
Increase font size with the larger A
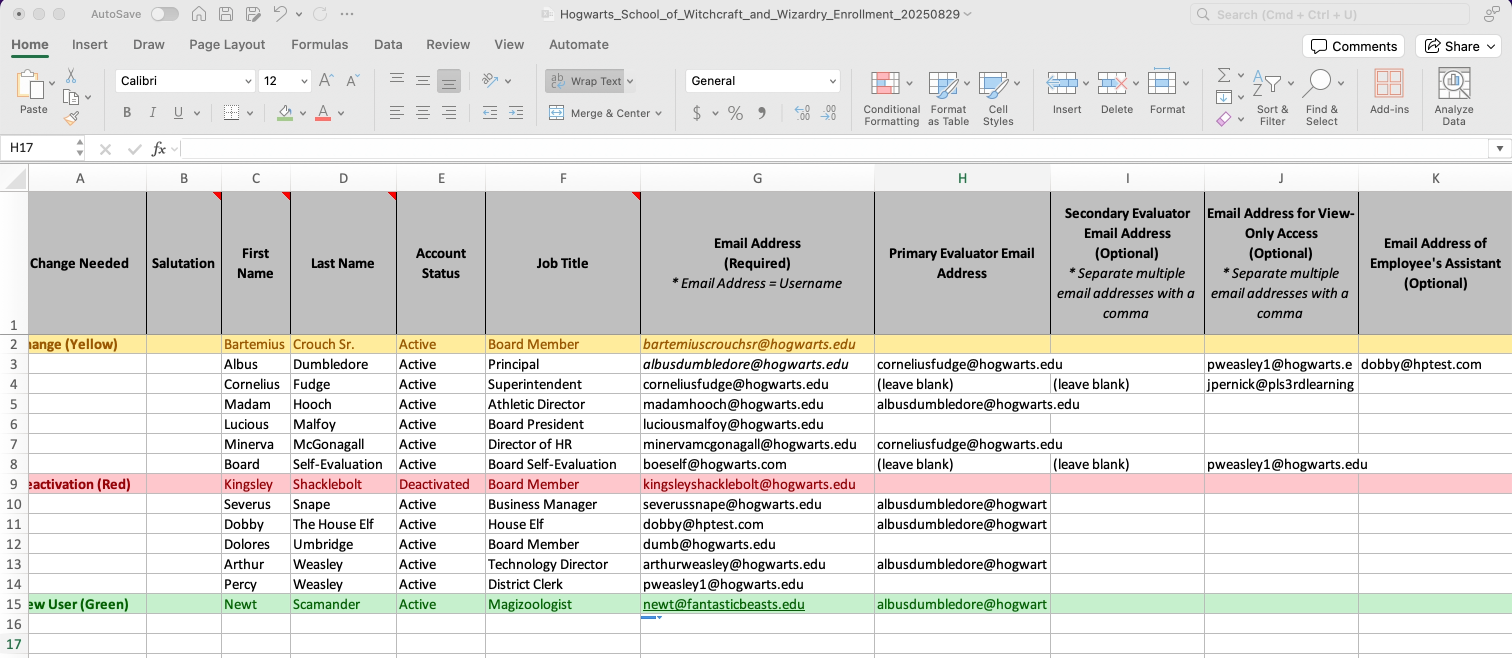[x=326, y=81]
